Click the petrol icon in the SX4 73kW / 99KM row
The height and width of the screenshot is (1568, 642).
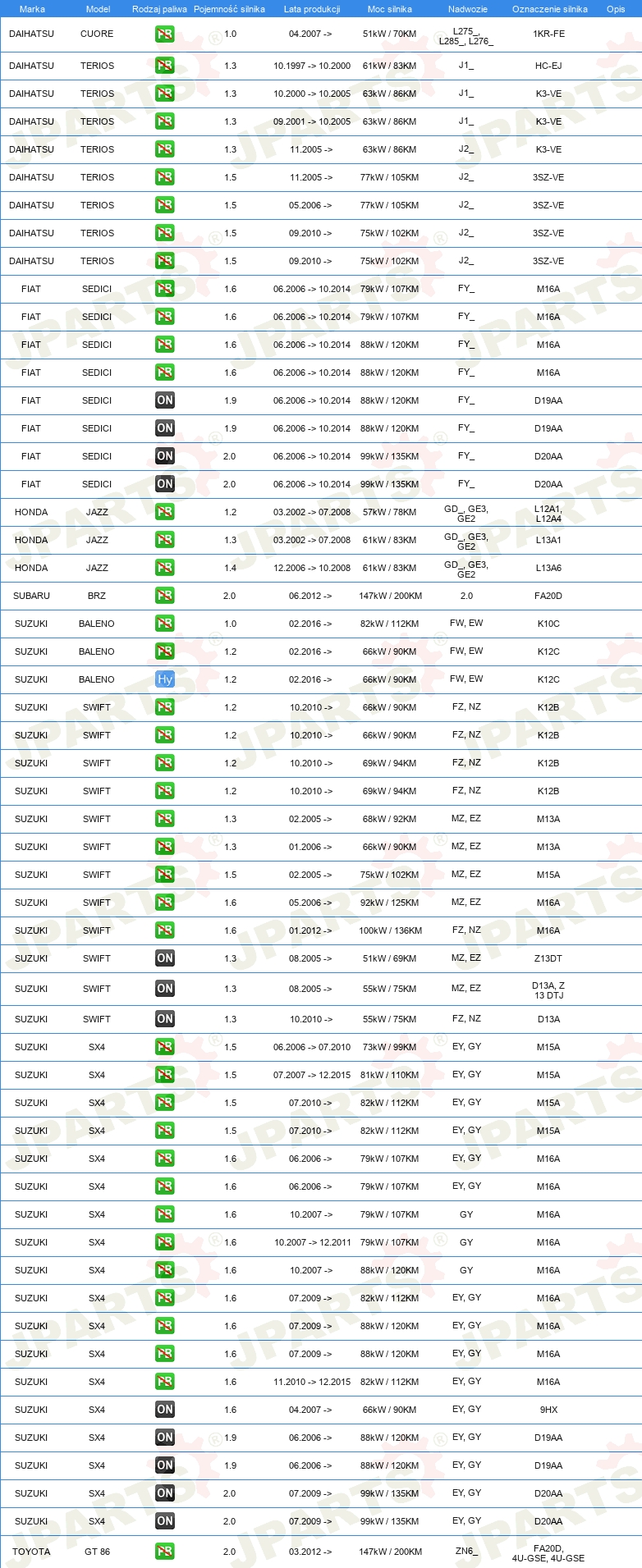(x=165, y=1047)
